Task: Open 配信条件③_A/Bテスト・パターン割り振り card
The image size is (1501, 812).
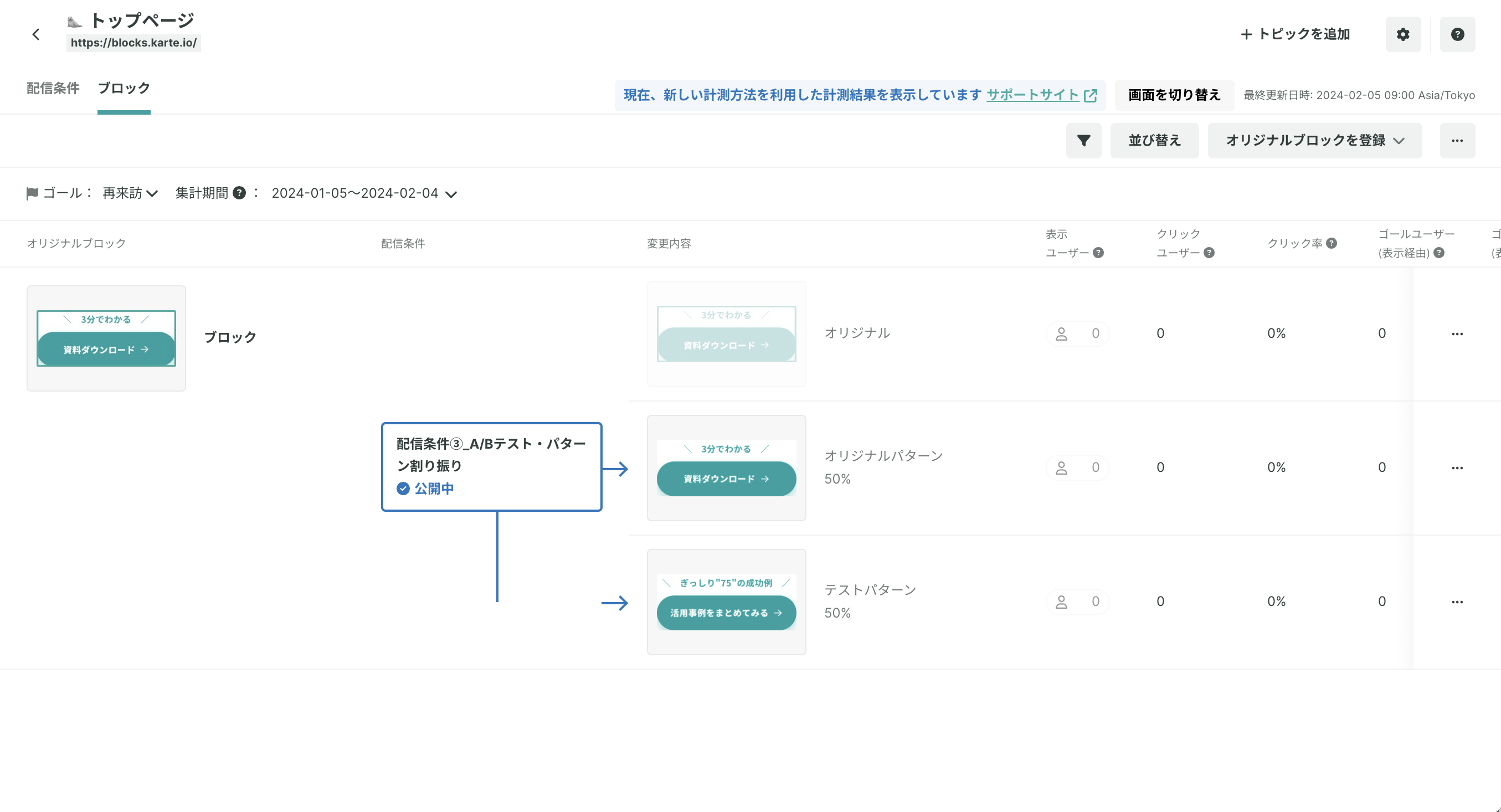Action: [x=491, y=466]
